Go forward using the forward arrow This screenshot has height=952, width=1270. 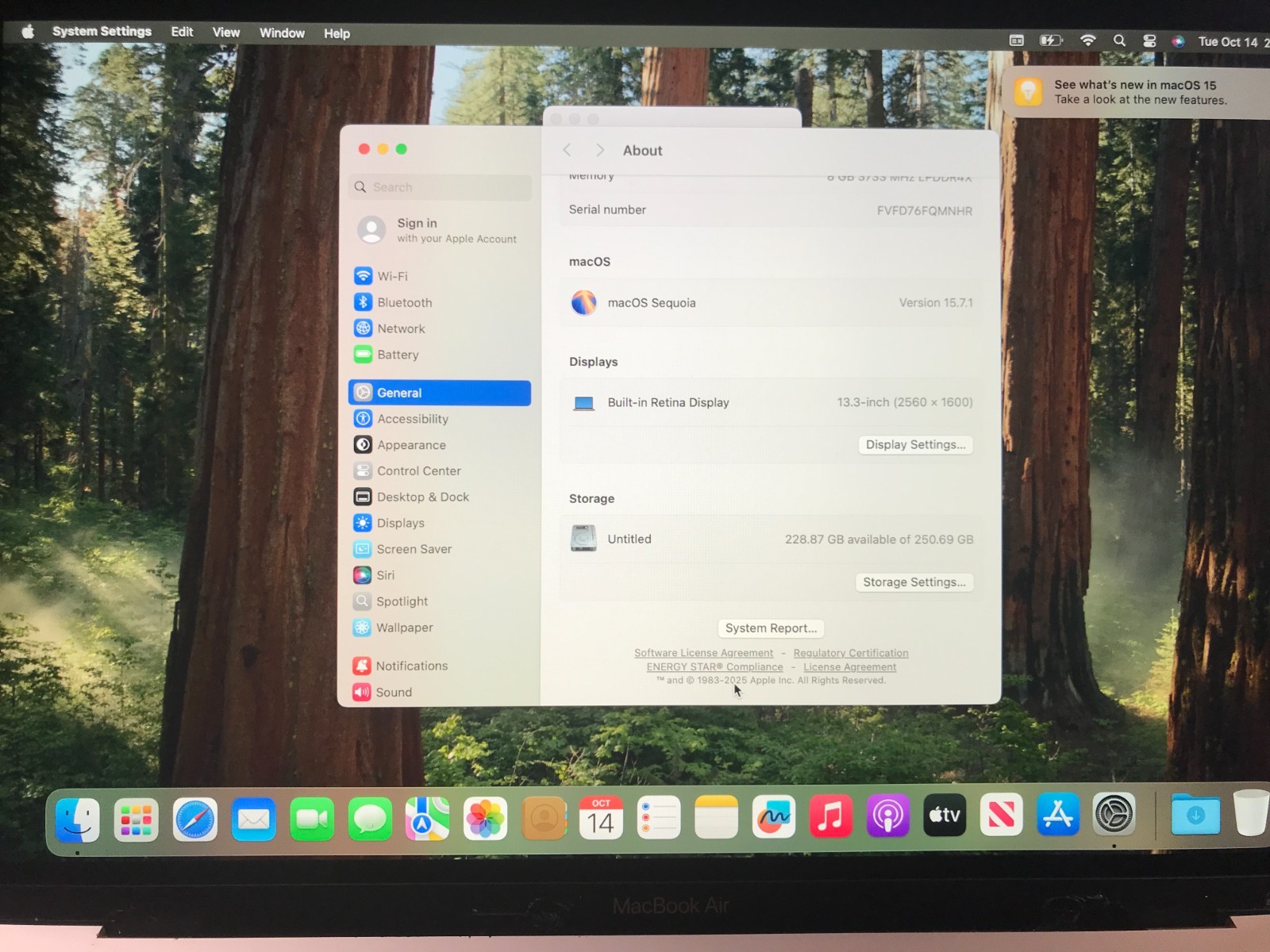click(600, 150)
